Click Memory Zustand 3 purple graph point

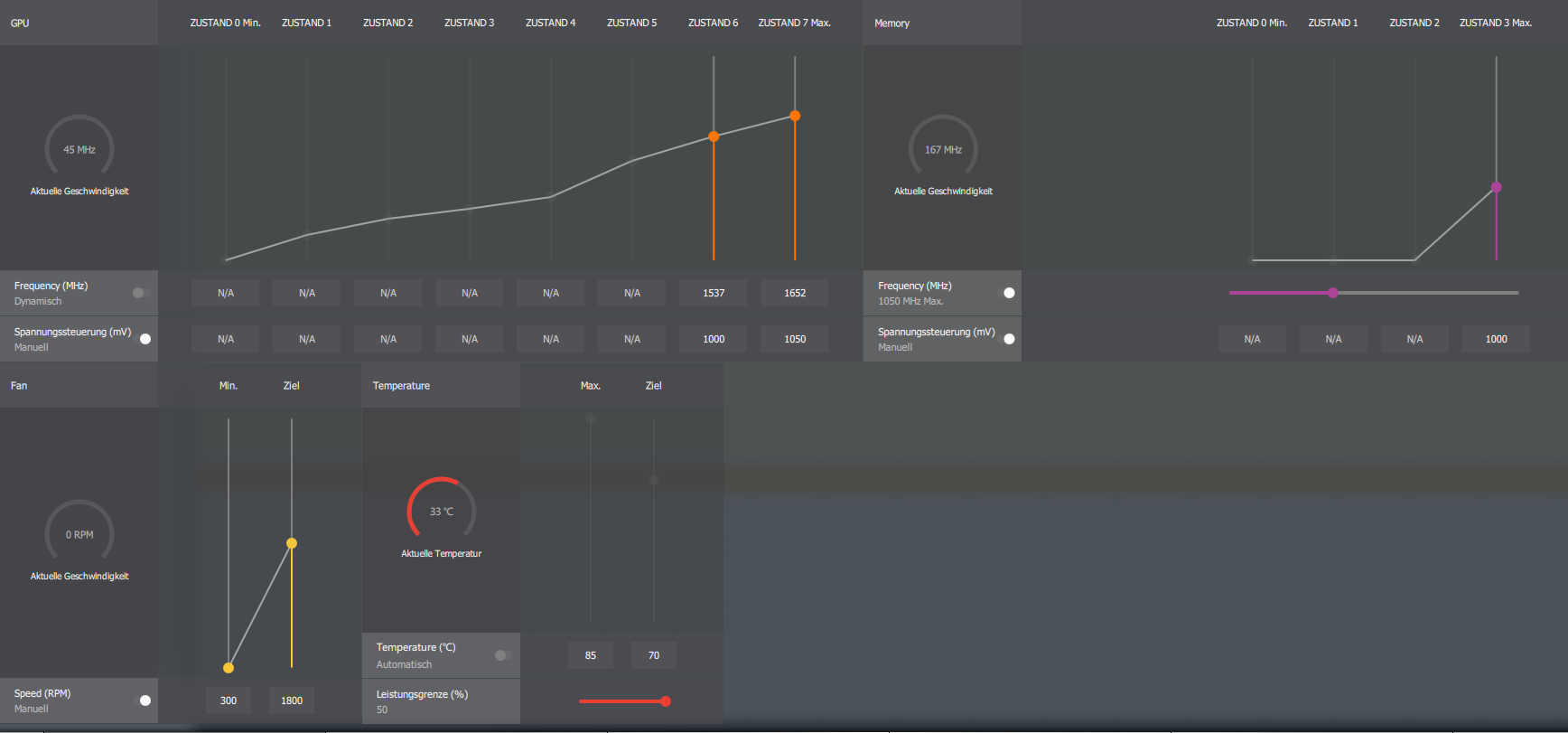[1497, 187]
